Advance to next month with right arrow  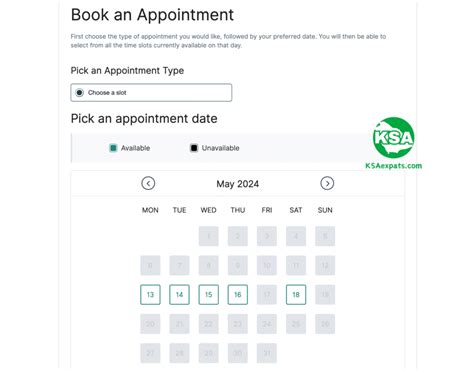click(x=327, y=183)
